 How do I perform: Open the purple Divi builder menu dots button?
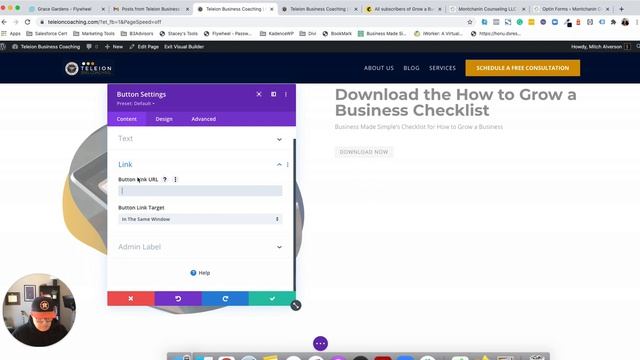pyautogui.click(x=320, y=344)
